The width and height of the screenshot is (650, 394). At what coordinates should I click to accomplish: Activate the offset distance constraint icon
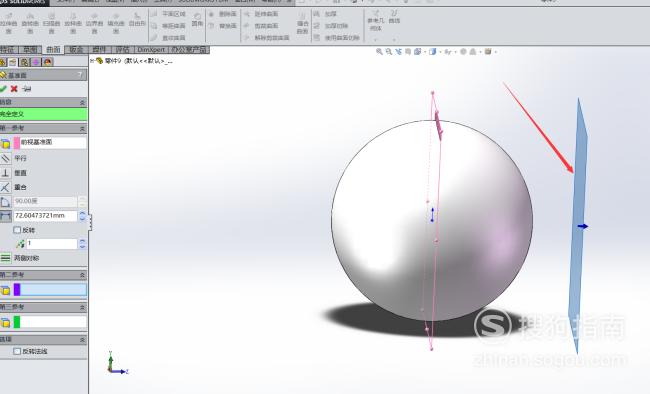tap(5, 216)
